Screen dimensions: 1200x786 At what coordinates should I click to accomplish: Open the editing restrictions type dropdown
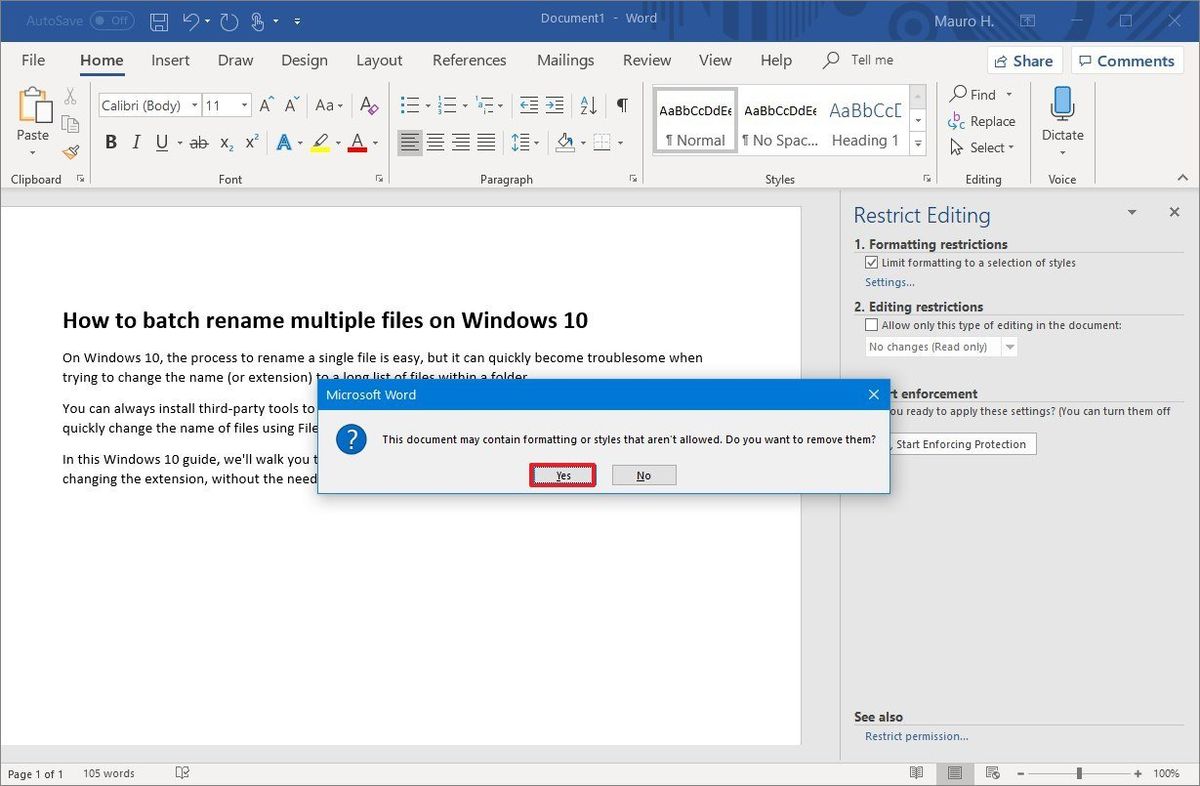click(x=1009, y=346)
